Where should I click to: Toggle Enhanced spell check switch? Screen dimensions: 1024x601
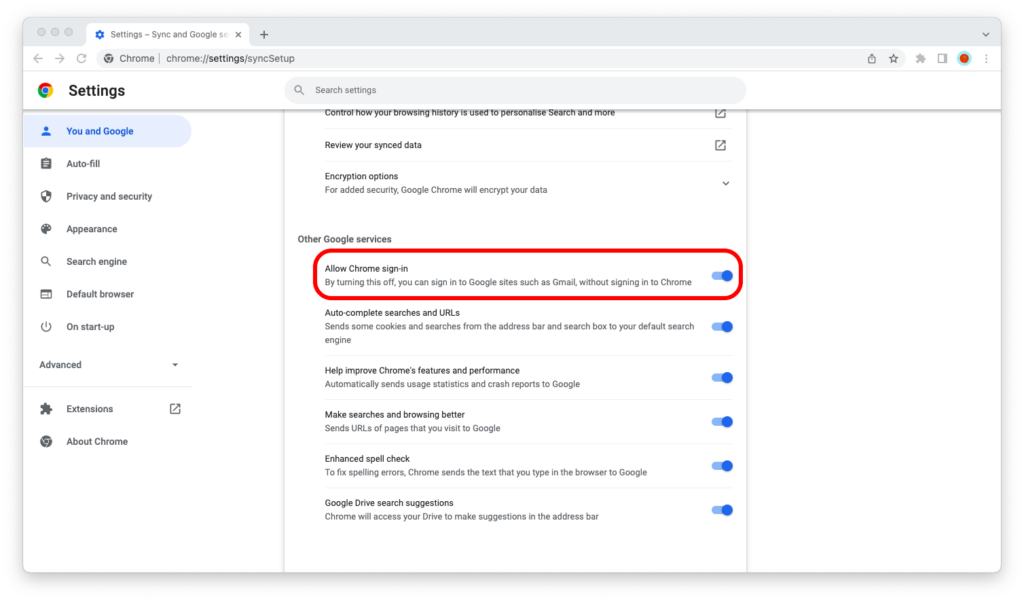722,466
